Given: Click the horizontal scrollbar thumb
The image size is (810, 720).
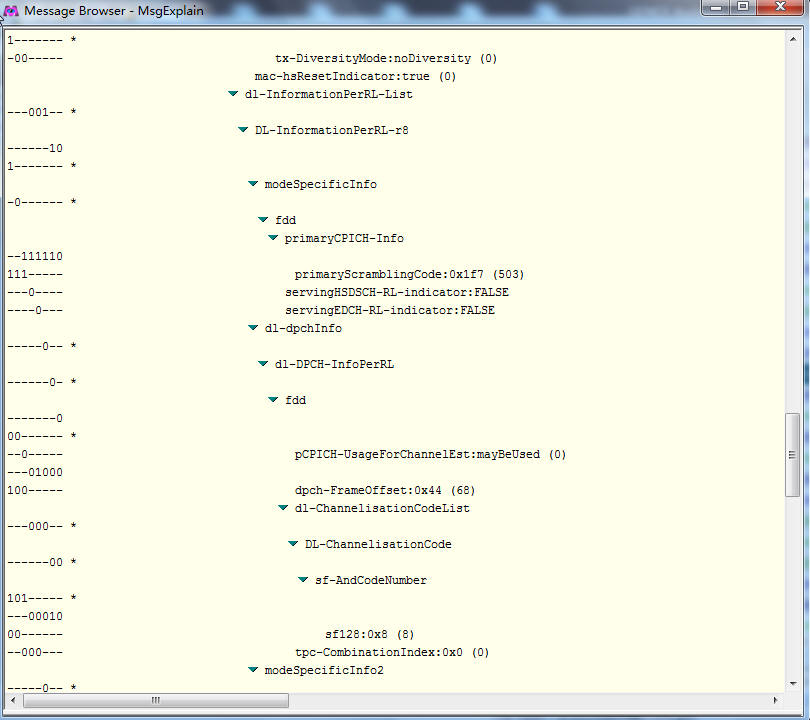Looking at the screenshot, I should coord(155,700).
